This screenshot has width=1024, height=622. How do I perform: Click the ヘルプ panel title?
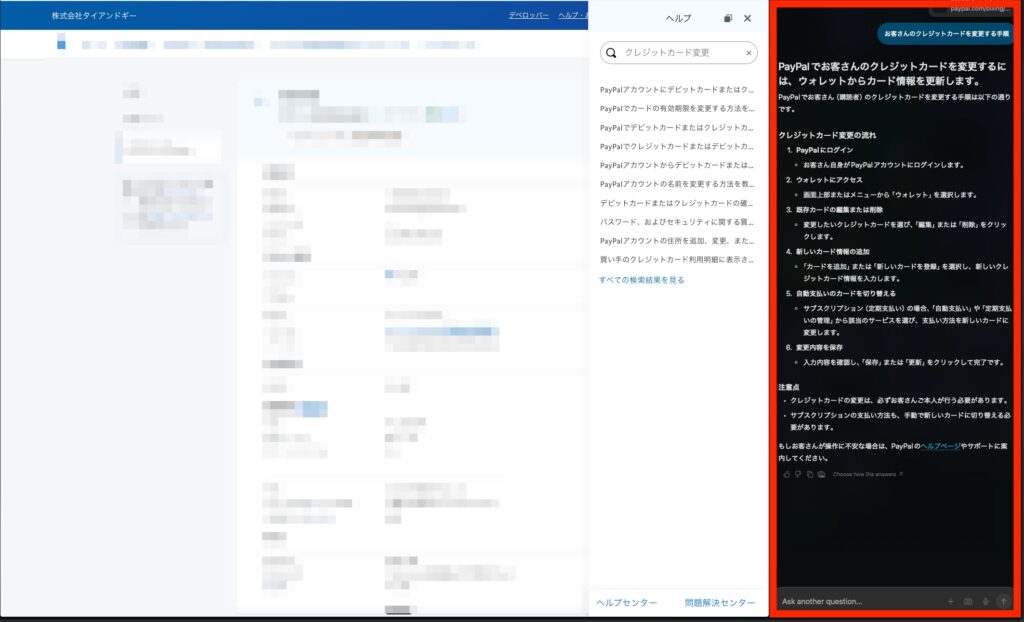[678, 18]
